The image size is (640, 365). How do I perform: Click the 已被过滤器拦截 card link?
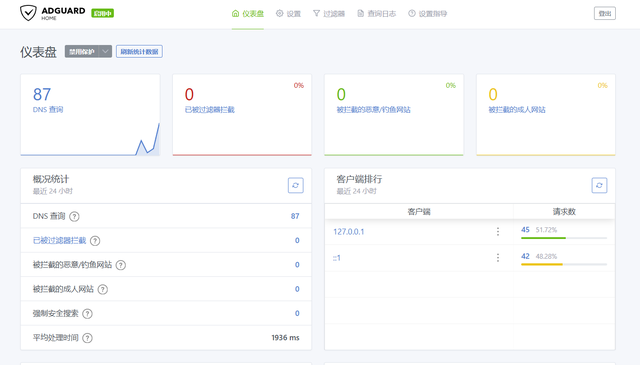209,109
